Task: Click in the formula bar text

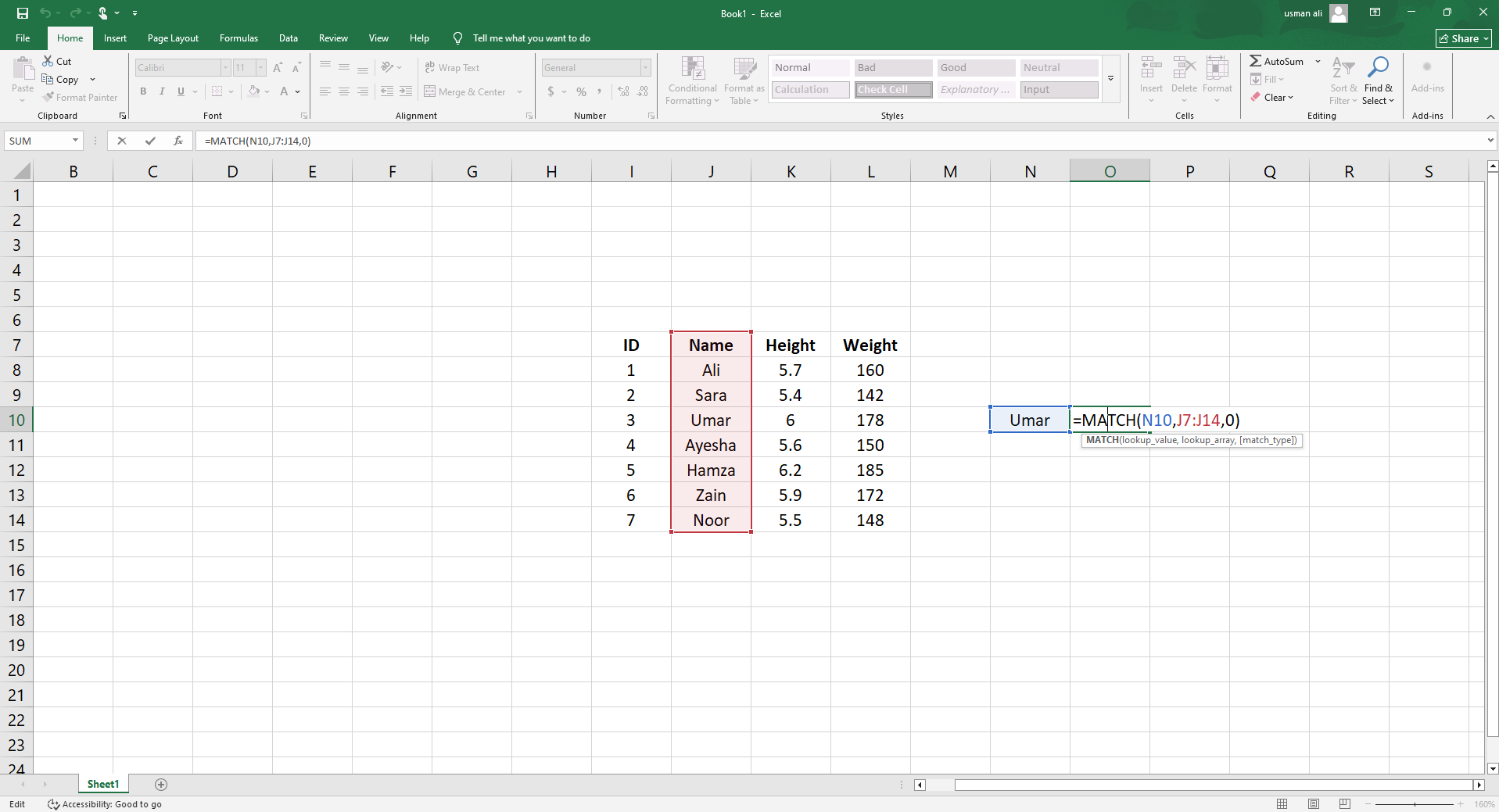Action: point(257,141)
